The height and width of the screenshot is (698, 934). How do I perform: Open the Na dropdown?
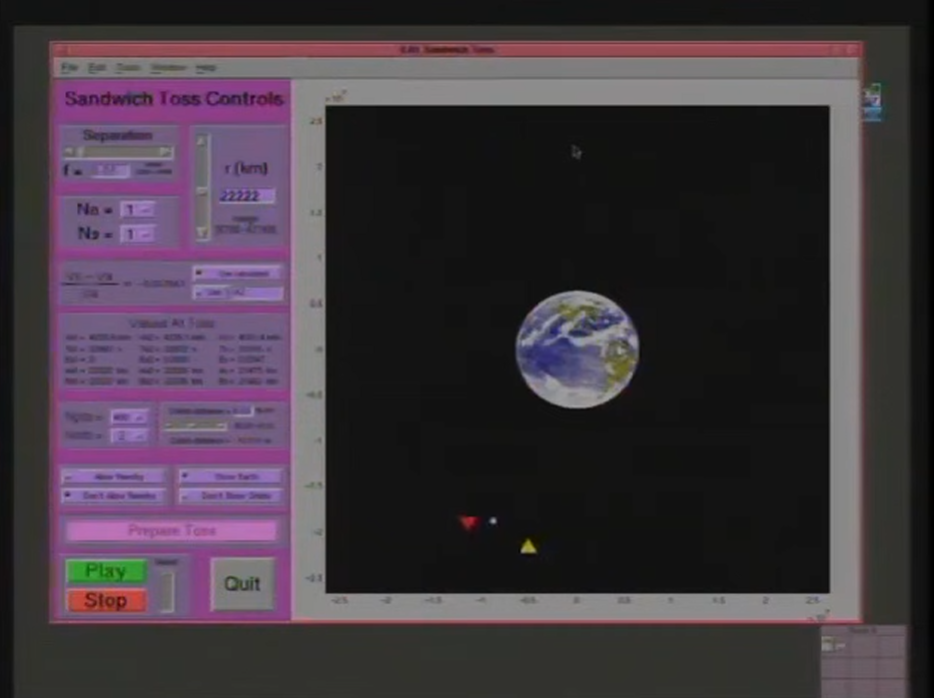(138, 210)
